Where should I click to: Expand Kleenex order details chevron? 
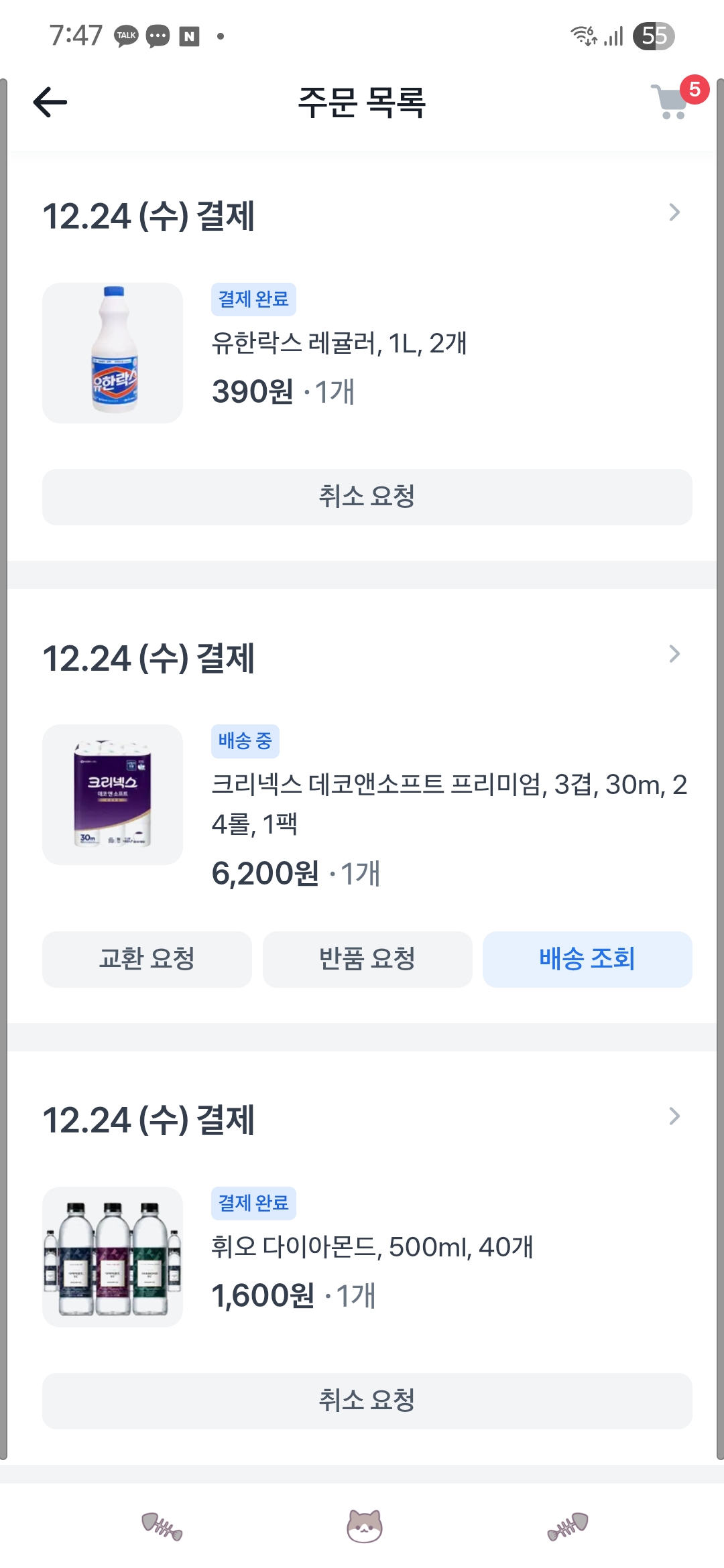click(674, 654)
